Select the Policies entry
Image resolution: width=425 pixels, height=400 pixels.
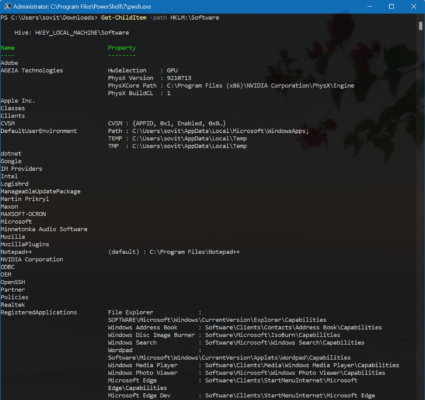pyautogui.click(x=14, y=297)
